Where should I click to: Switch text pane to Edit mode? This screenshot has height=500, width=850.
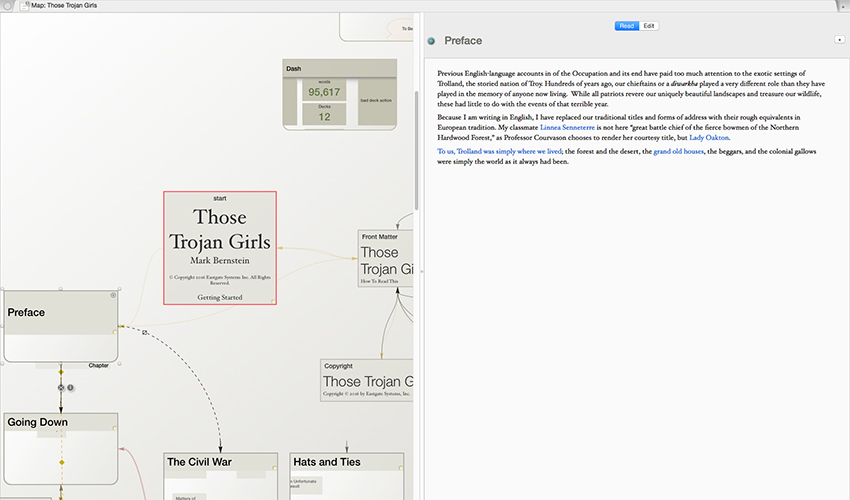tap(649, 26)
